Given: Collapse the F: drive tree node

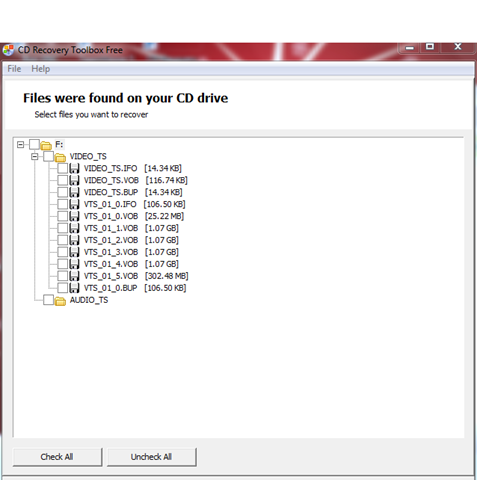Looking at the screenshot, I should pyautogui.click(x=21, y=145).
